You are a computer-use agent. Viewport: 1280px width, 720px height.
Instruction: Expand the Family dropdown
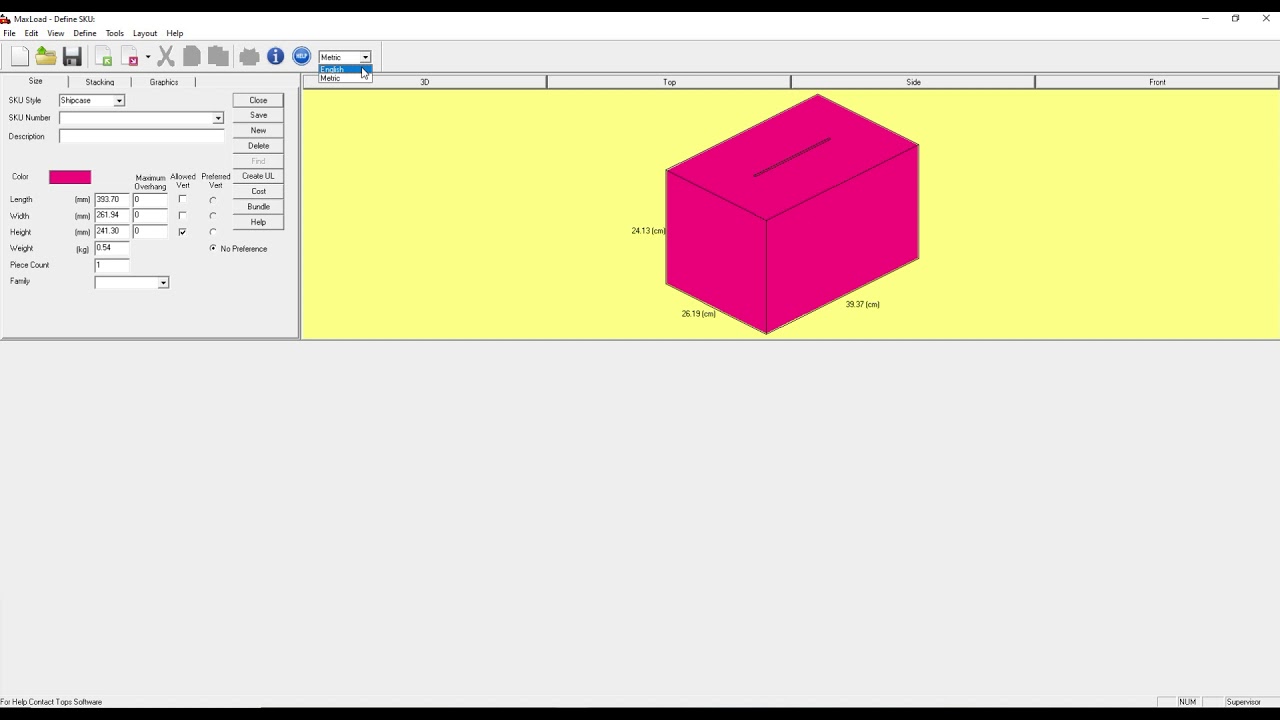163,283
